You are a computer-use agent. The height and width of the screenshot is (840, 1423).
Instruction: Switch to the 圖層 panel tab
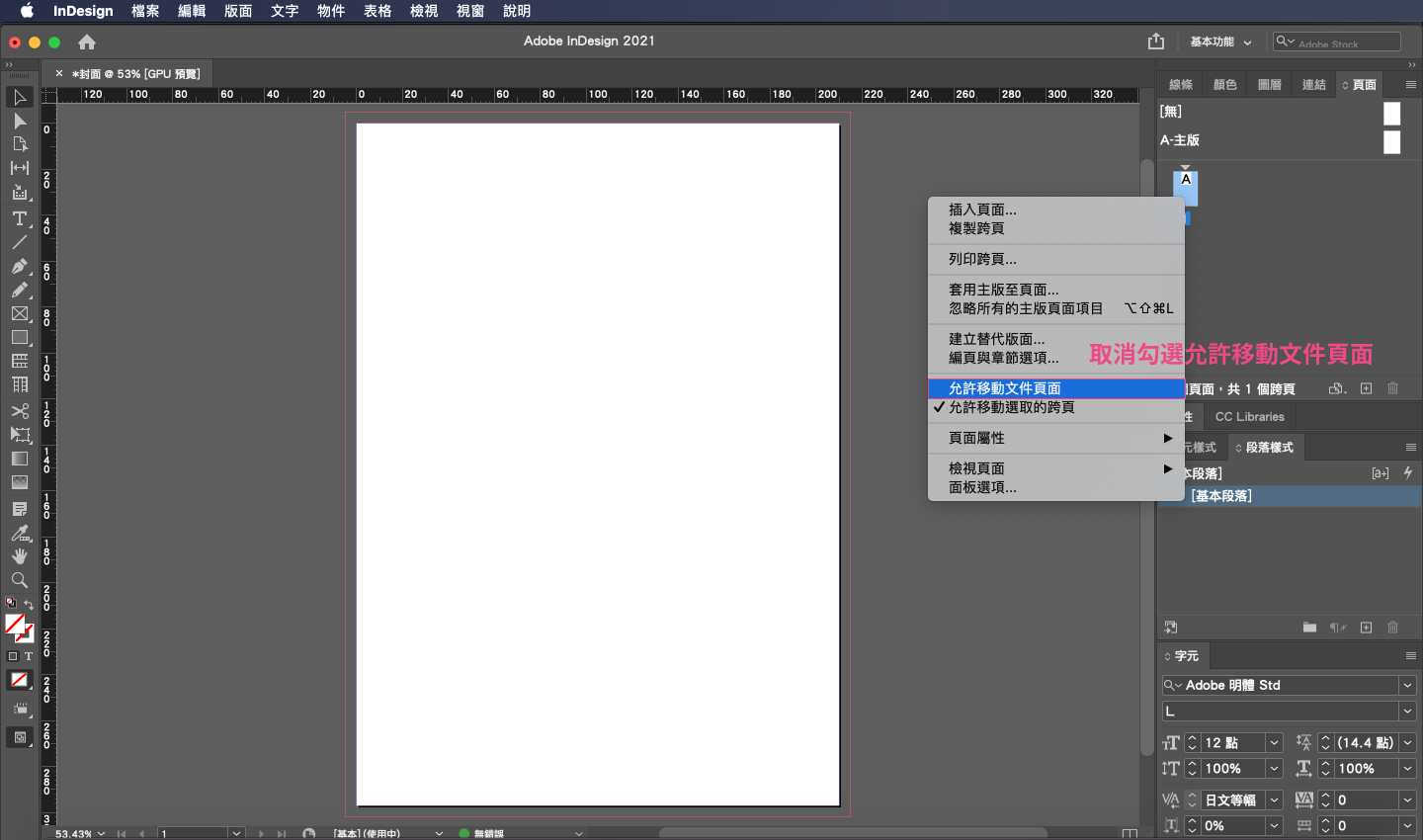1269,85
